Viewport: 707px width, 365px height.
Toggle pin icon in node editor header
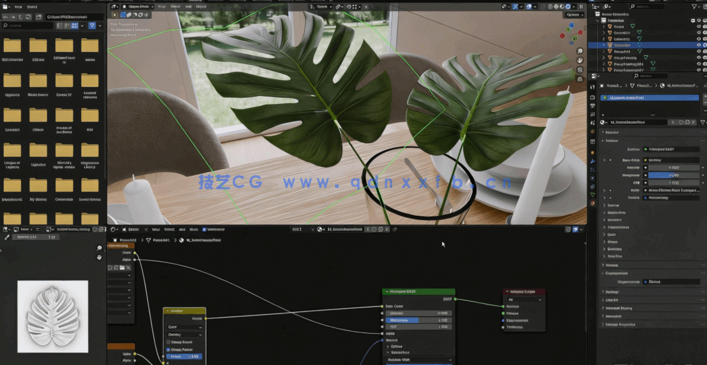point(395,229)
